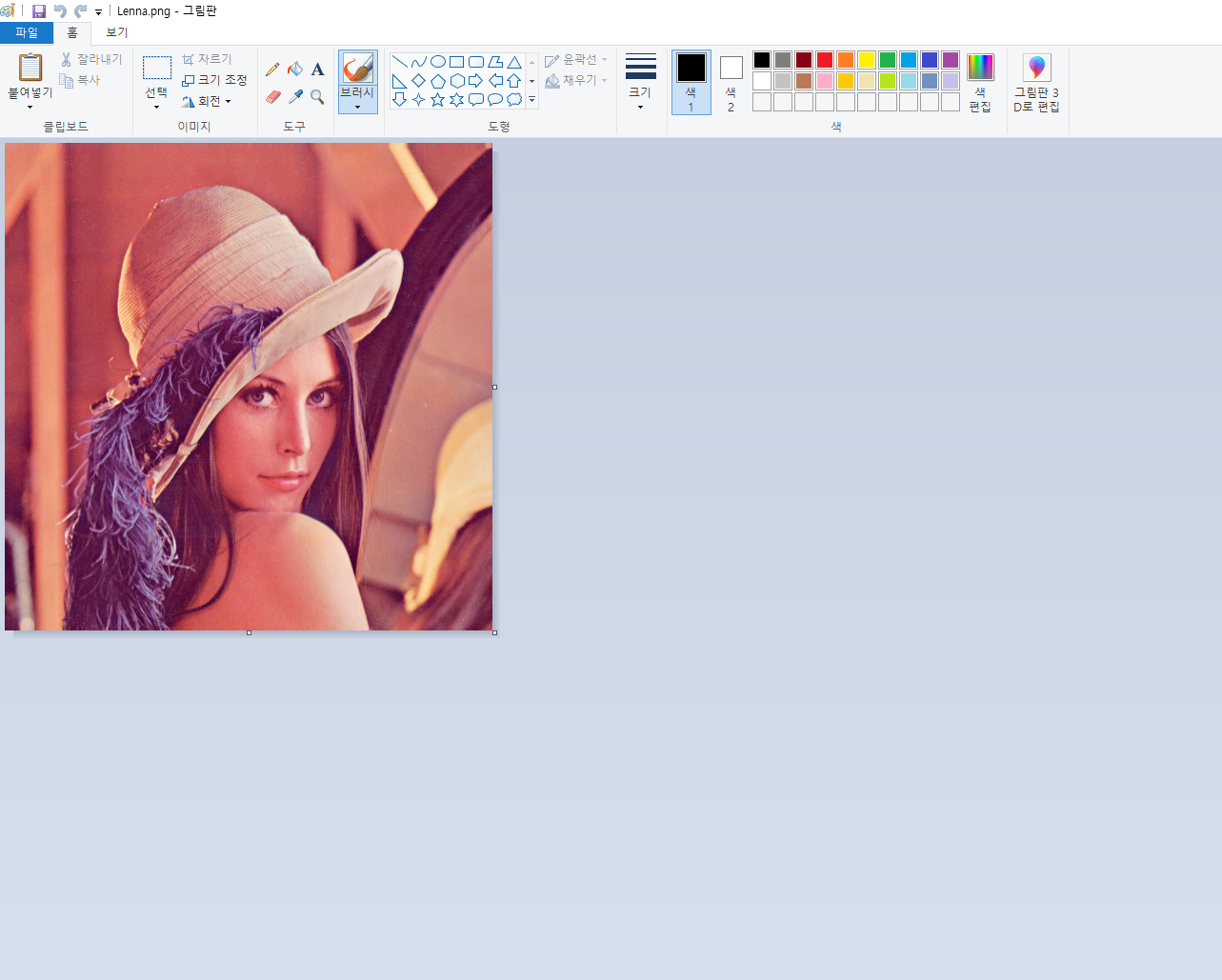Choose the Left arrow shape
Viewport: 1222px width, 980px height.
click(495, 81)
